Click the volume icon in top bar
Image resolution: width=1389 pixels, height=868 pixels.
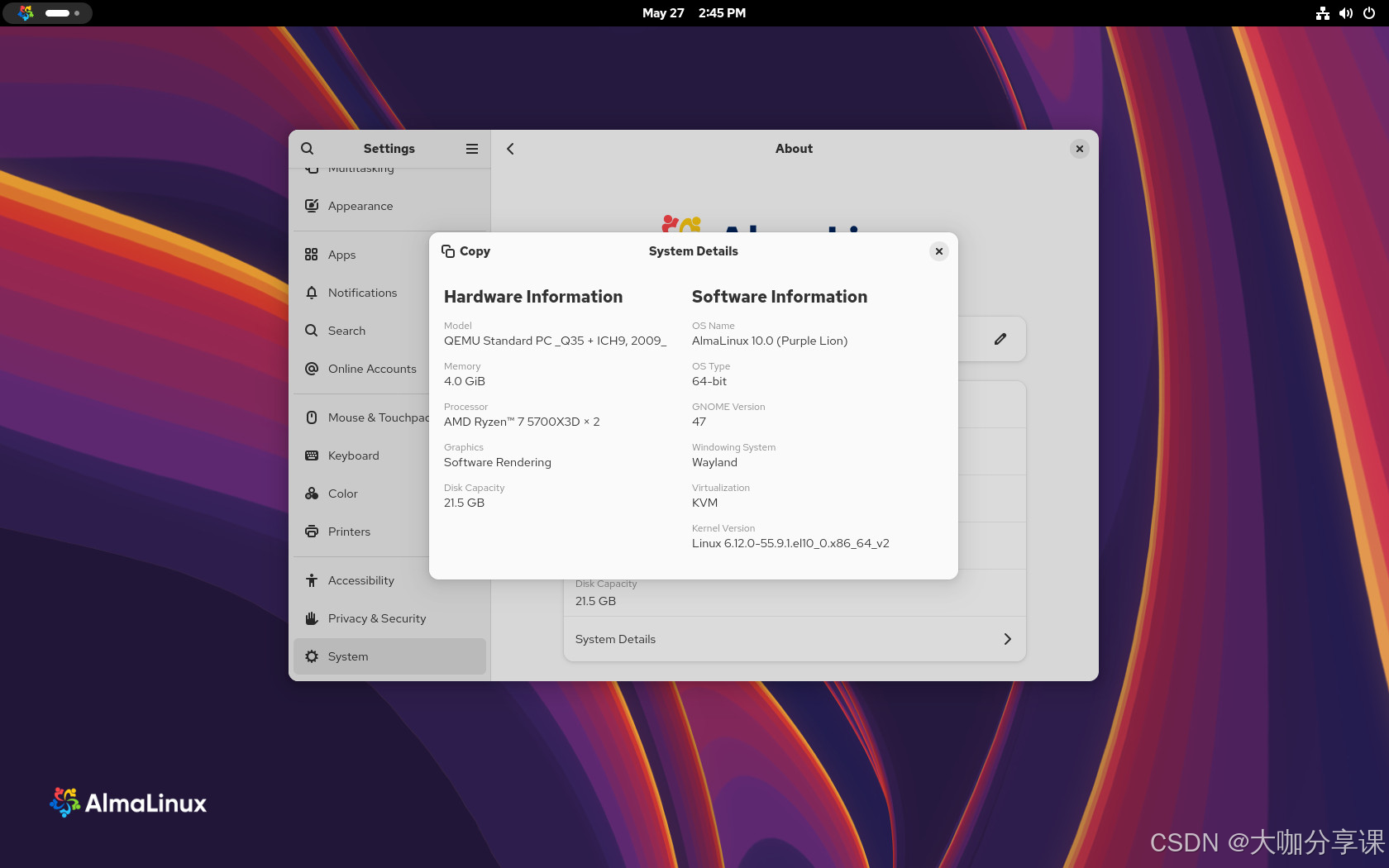1346,13
